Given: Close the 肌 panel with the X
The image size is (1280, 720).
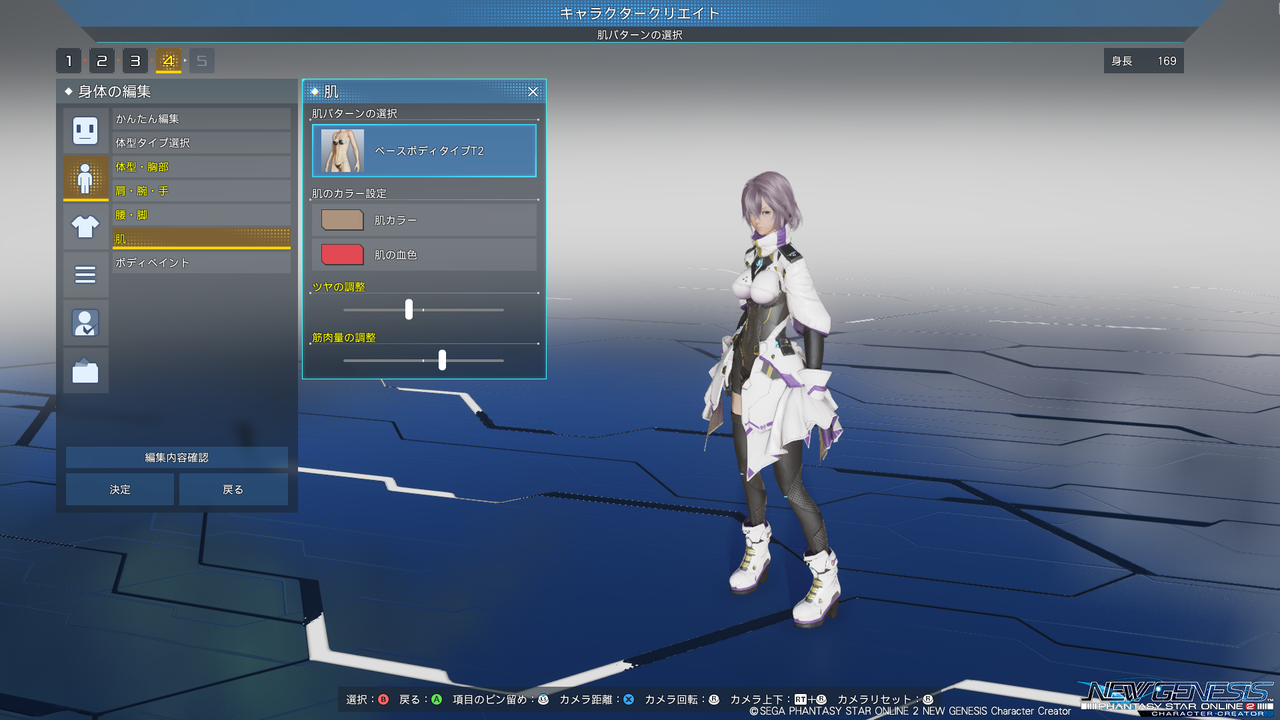Looking at the screenshot, I should click(x=533, y=92).
